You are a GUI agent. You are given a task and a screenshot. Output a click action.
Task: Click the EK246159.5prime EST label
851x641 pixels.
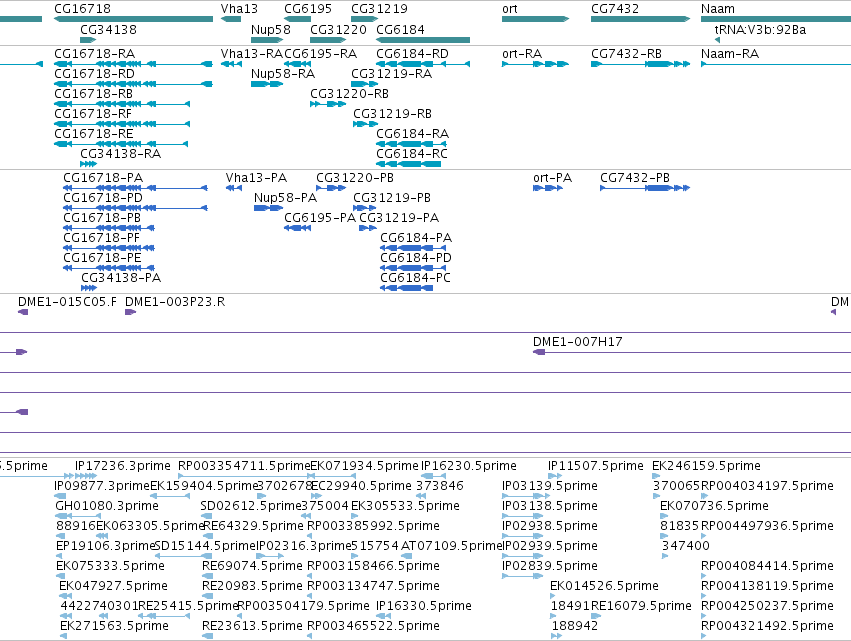coord(706,466)
